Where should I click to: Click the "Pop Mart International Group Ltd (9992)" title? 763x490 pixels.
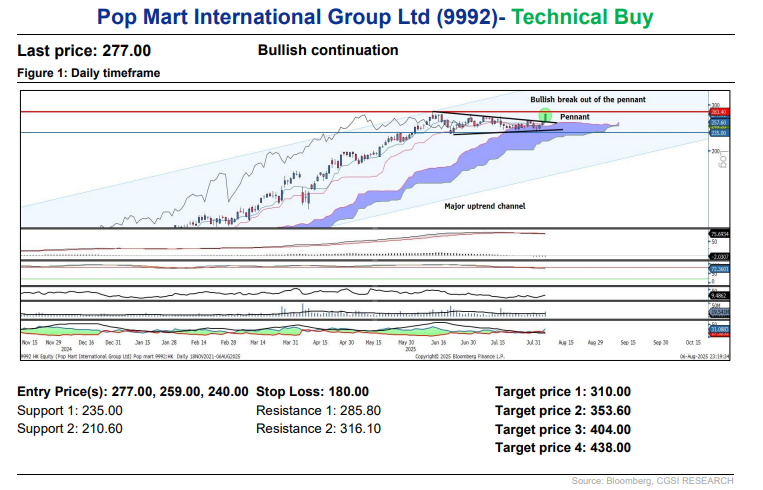[298, 17]
